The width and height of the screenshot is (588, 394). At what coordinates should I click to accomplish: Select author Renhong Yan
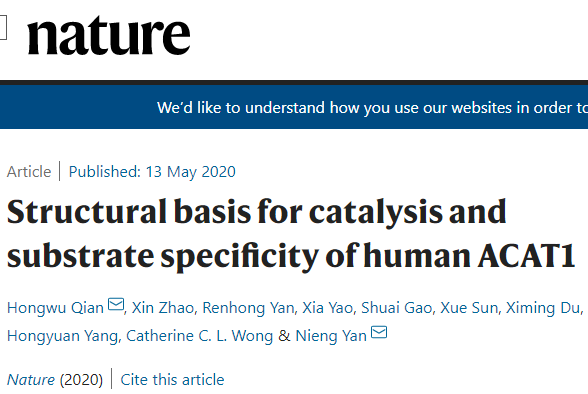click(248, 308)
